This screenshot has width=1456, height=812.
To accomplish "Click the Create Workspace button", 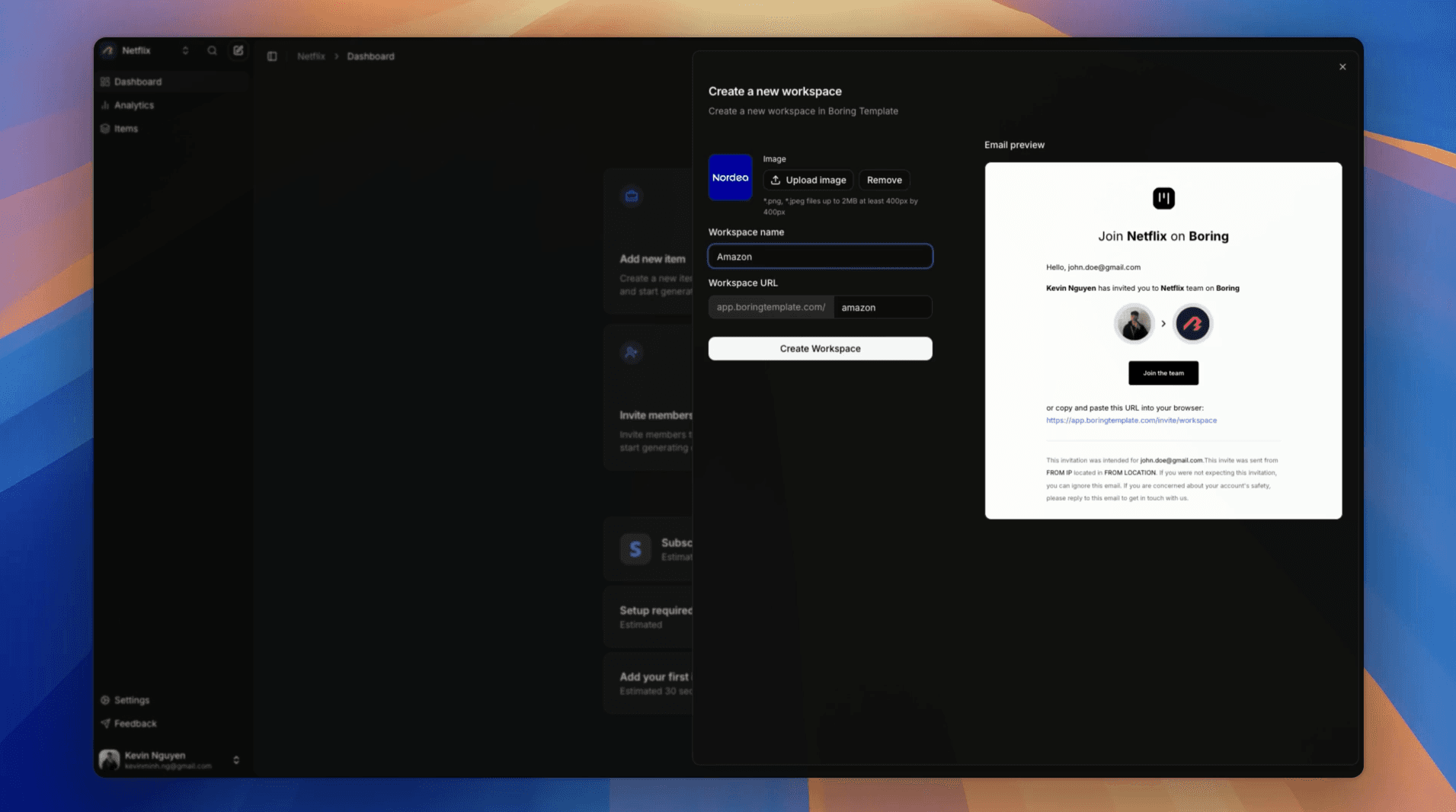I will click(x=820, y=349).
